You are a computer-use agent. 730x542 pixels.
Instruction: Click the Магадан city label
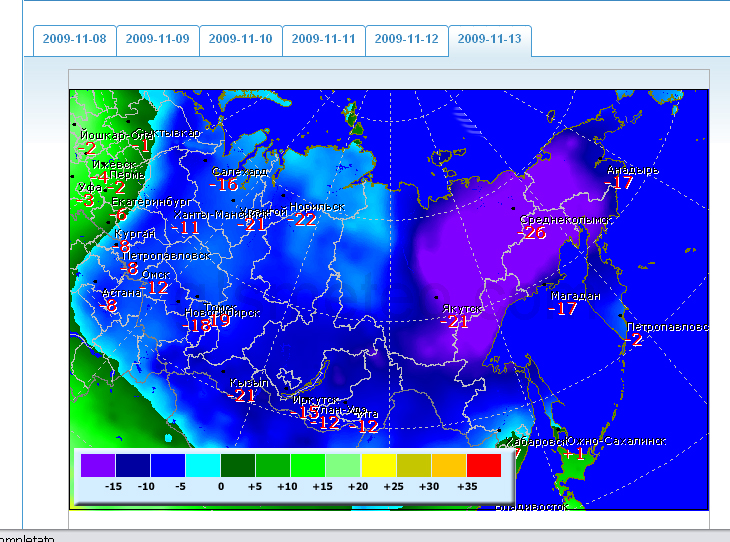pyautogui.click(x=575, y=296)
